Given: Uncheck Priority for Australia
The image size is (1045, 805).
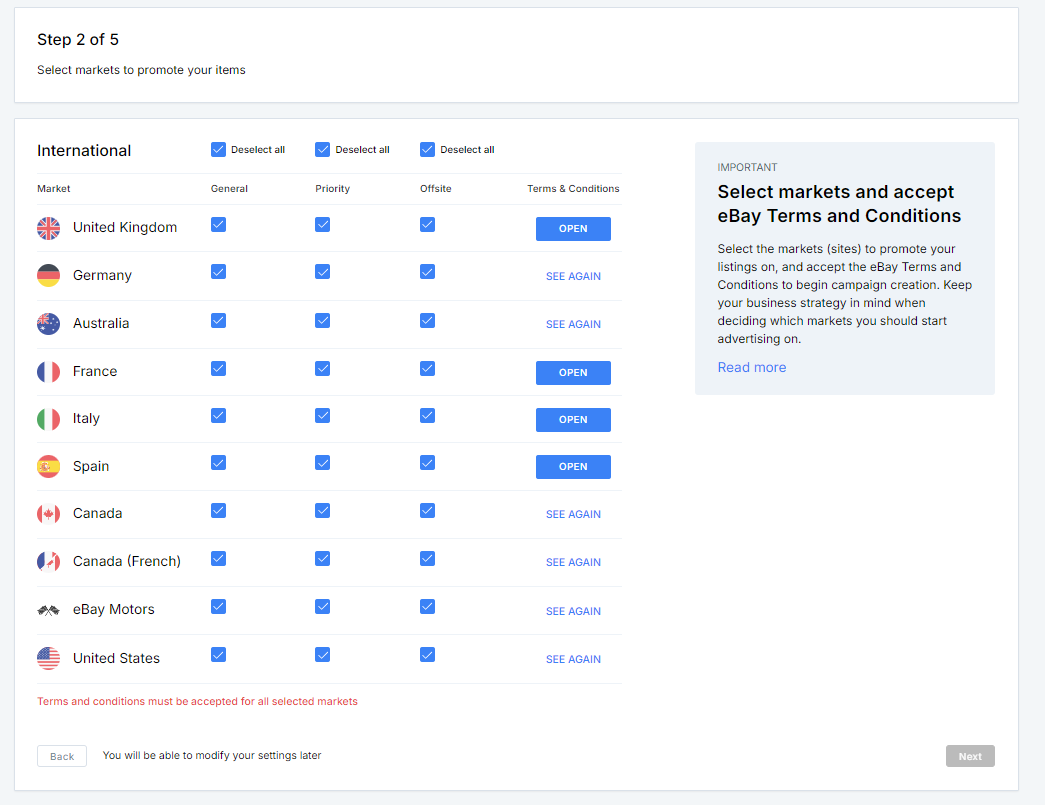Looking at the screenshot, I should pos(323,321).
